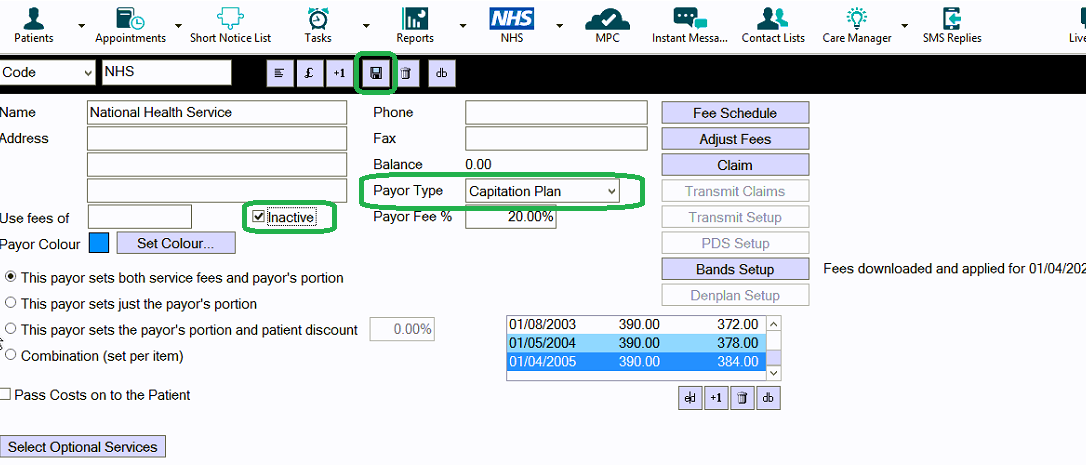1086x465 pixels.
Task: Save the payor with floppy disk icon
Action: click(376, 73)
